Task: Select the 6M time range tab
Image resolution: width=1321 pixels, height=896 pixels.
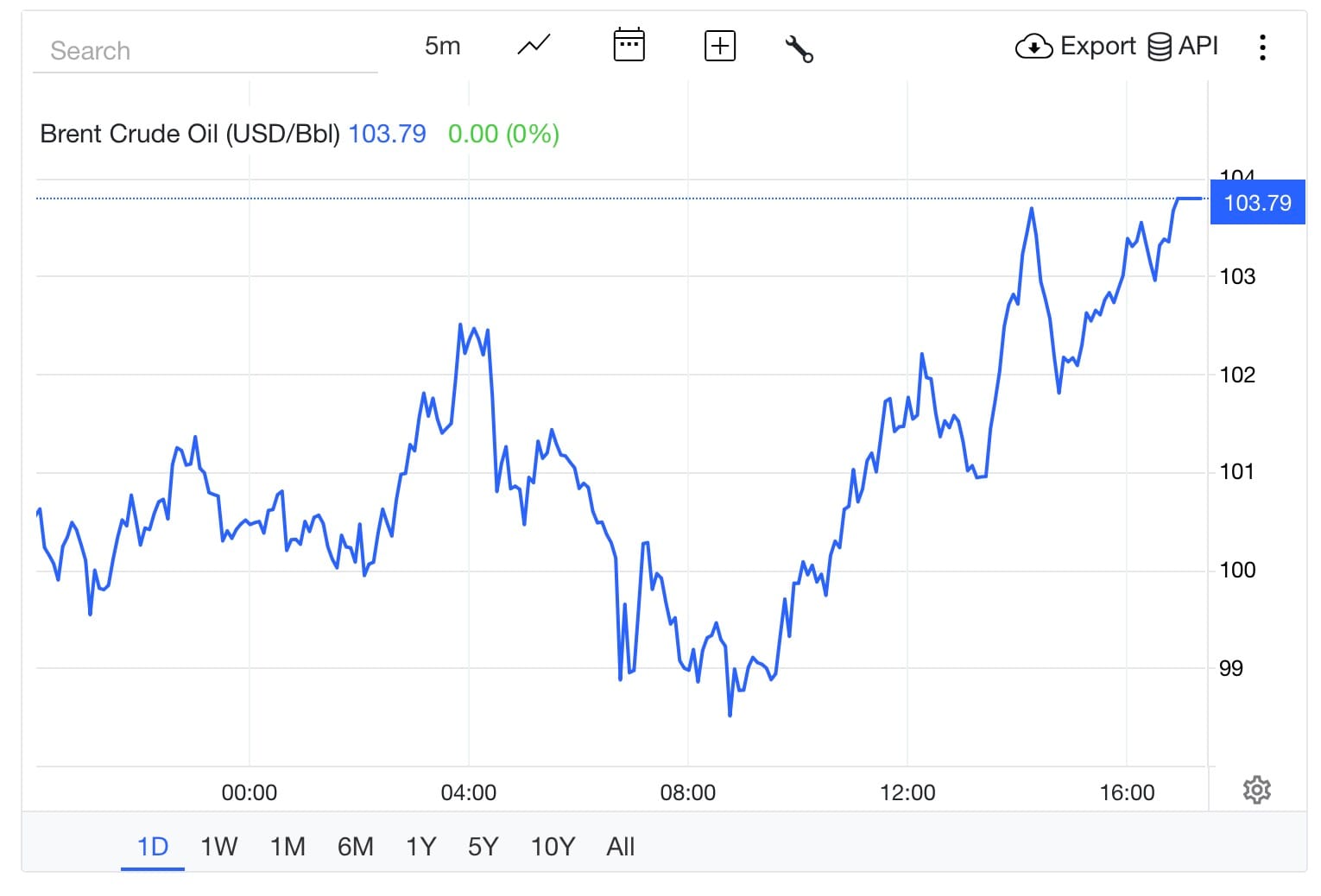Action: tap(355, 847)
